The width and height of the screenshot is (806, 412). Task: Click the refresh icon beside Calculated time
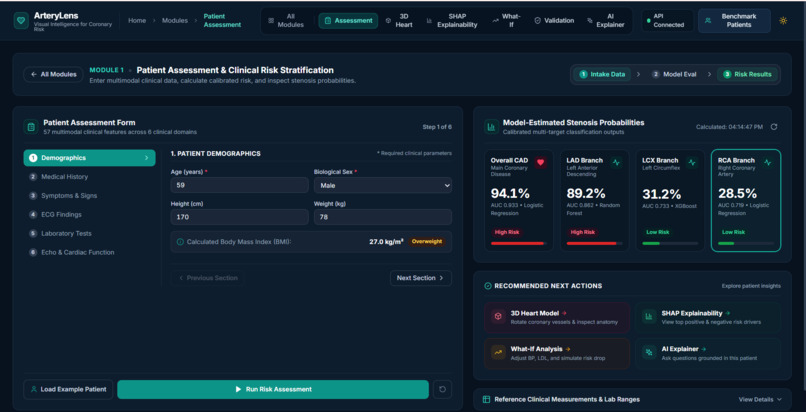(774, 126)
